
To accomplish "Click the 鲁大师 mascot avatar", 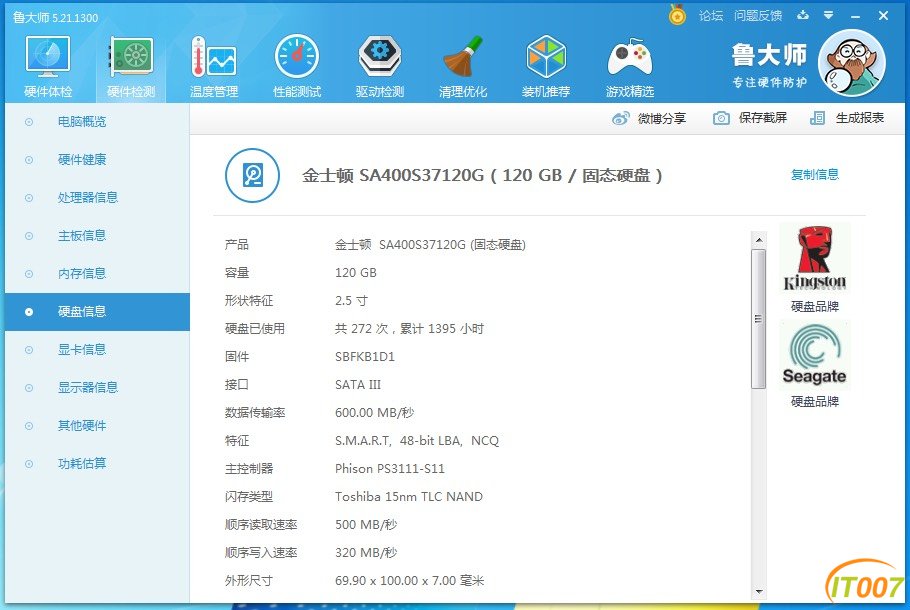I will coord(851,63).
